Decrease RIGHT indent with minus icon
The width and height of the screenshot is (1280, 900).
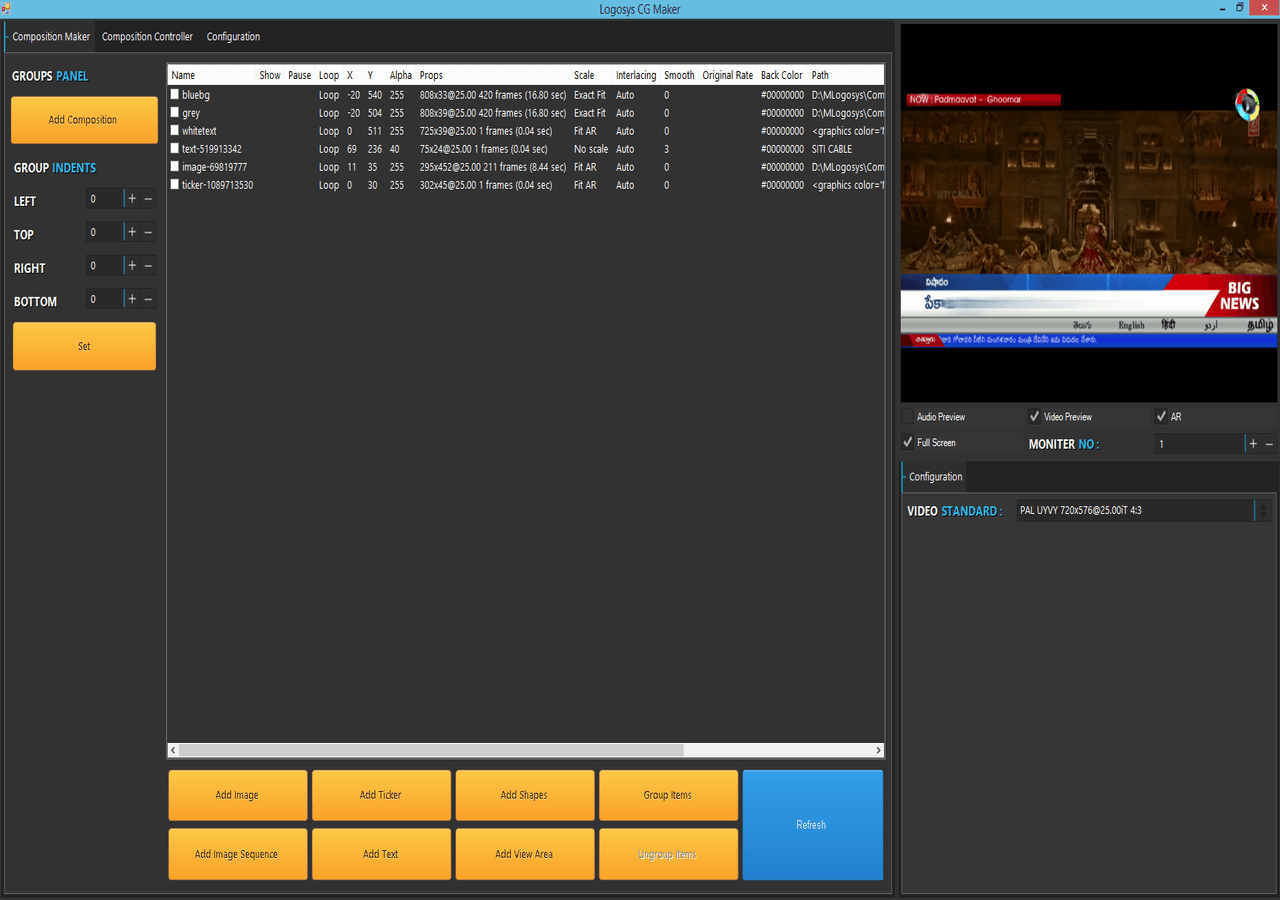149,266
